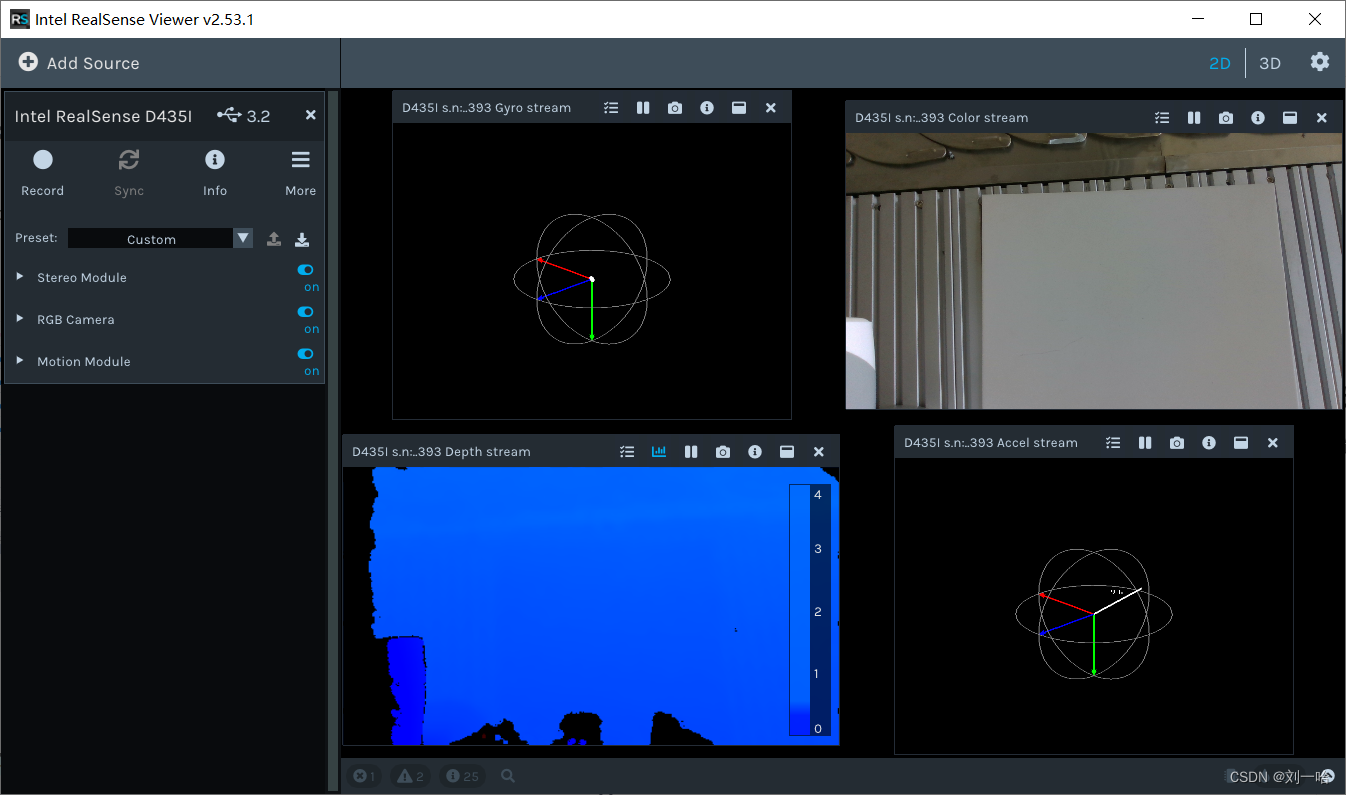Open Gyro stream options list icon
Screen dimensions: 1346x795
[611, 108]
